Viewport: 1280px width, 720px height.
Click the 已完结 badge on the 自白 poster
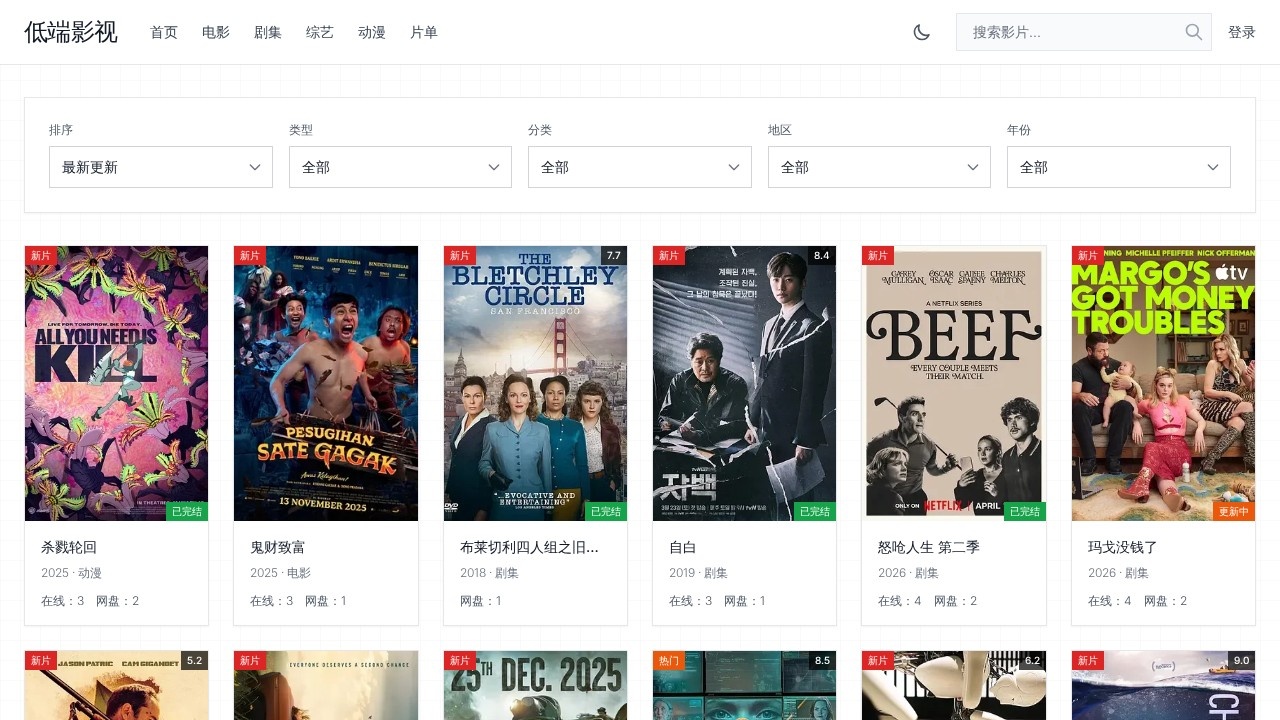[814, 511]
